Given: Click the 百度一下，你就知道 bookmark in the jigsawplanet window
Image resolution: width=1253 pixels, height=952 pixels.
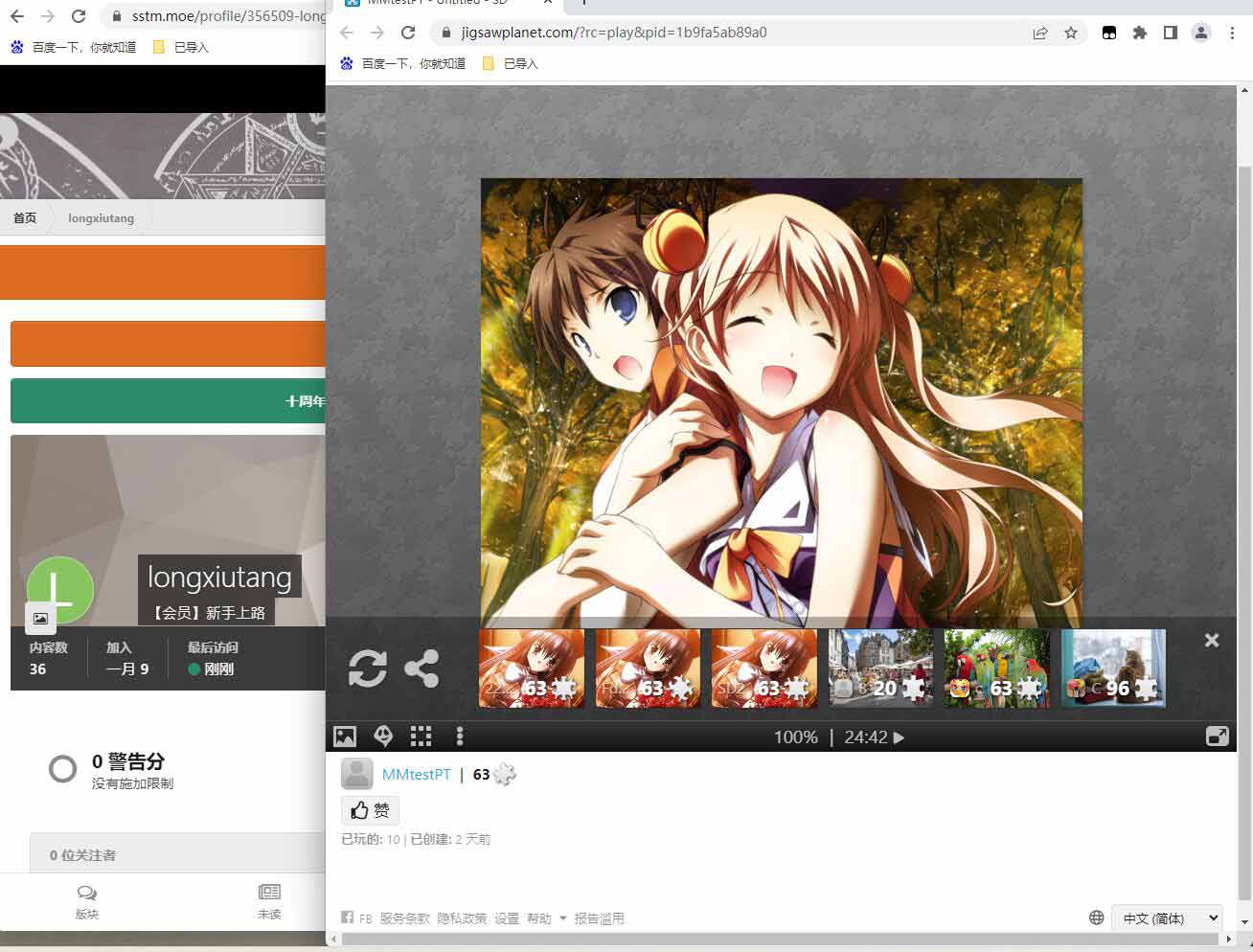Looking at the screenshot, I should pos(403,63).
